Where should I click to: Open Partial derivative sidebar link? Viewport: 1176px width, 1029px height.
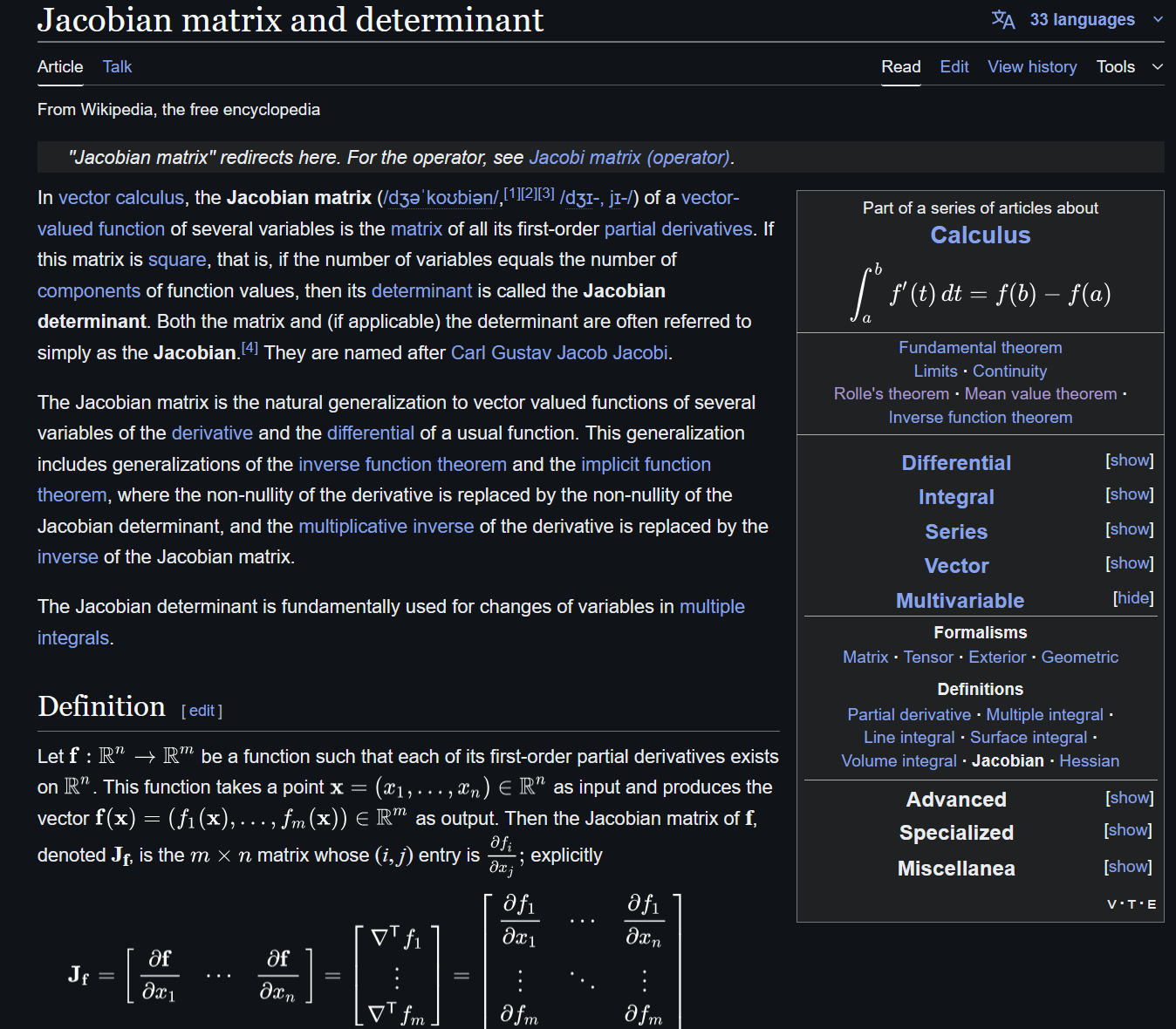tap(909, 714)
